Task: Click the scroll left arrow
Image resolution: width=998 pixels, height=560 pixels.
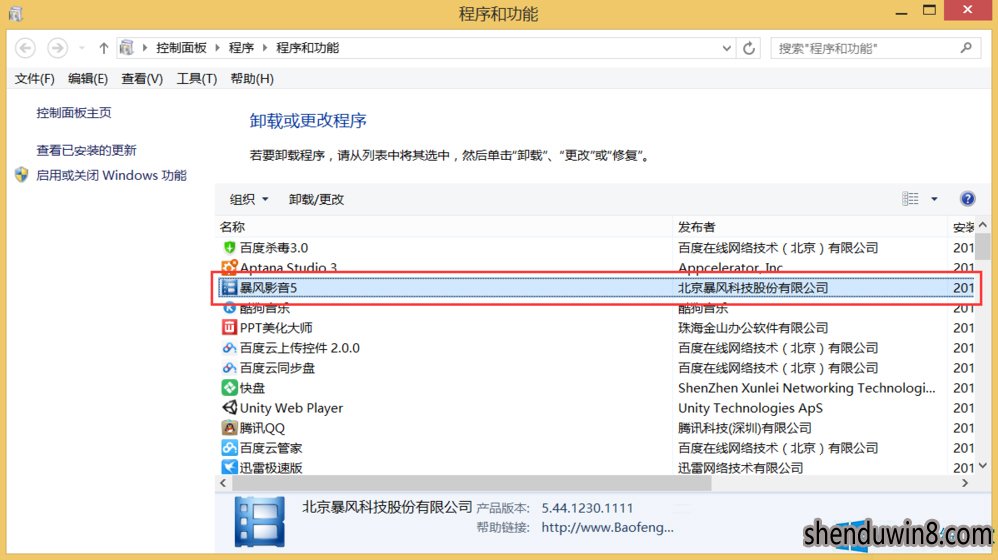Action: (x=223, y=484)
